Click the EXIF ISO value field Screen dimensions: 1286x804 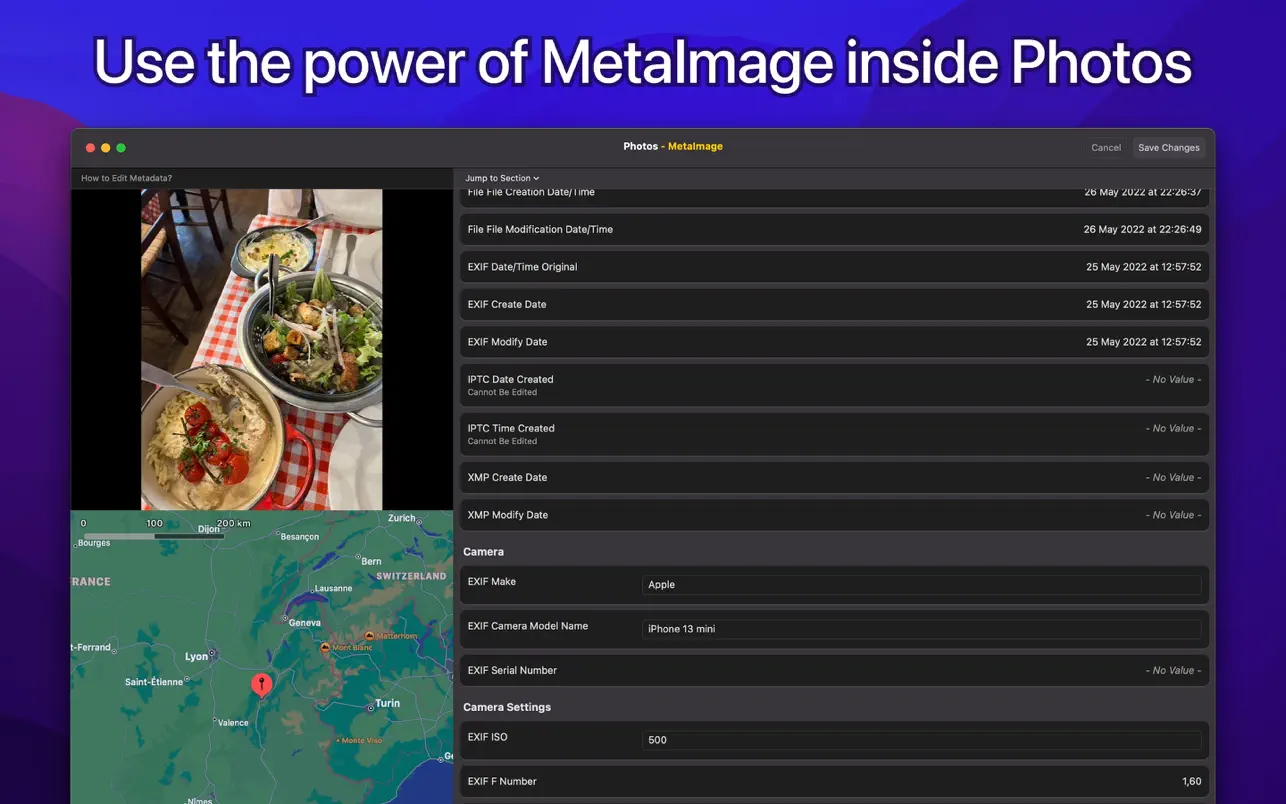(x=920, y=740)
